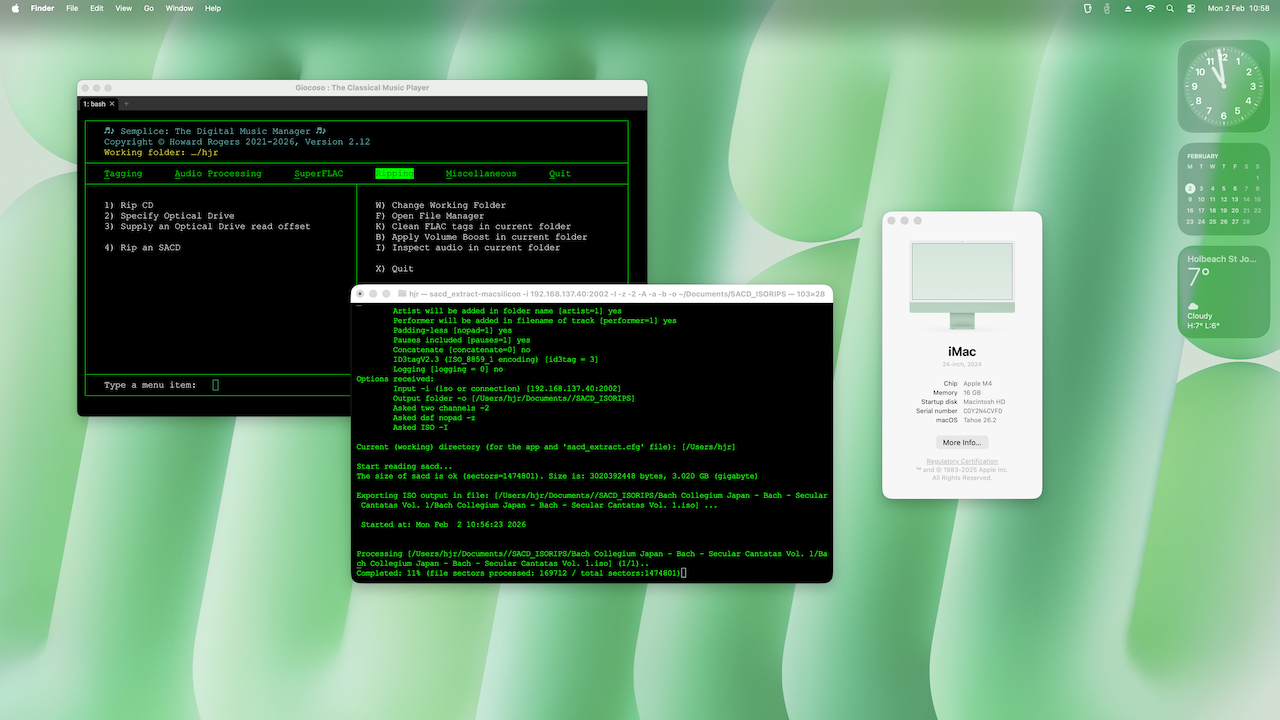Open the Window menu in the menu bar
The image size is (1280, 720).
tap(179, 8)
